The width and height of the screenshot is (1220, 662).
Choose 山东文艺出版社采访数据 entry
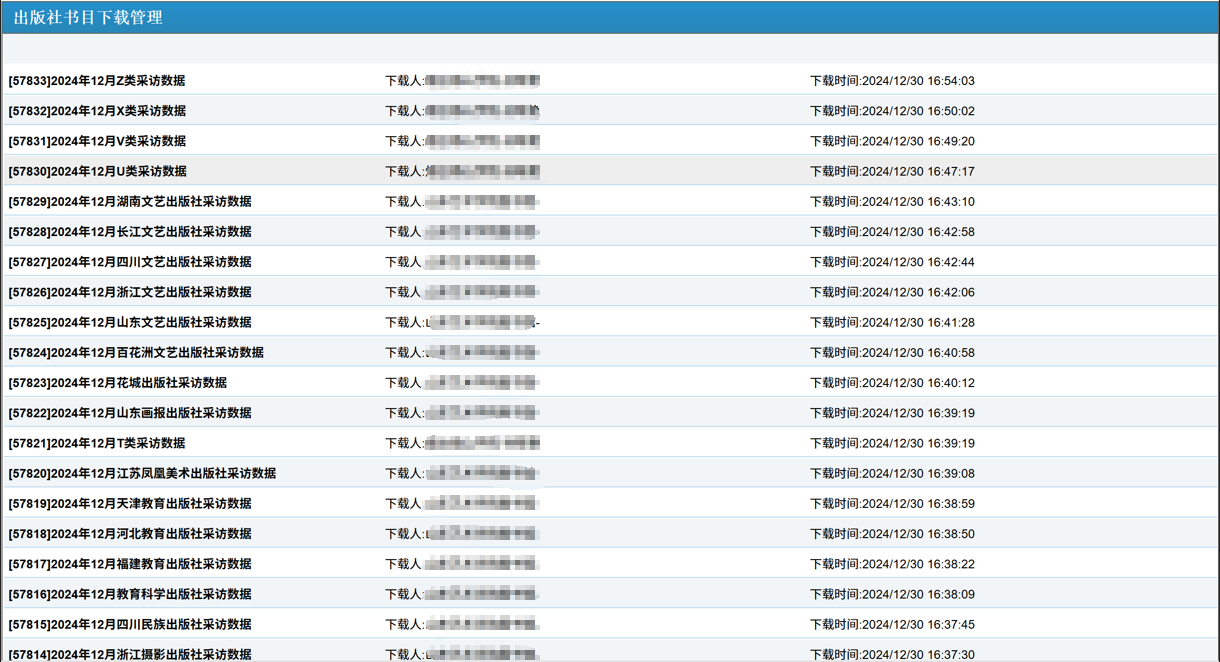click(x=130, y=322)
